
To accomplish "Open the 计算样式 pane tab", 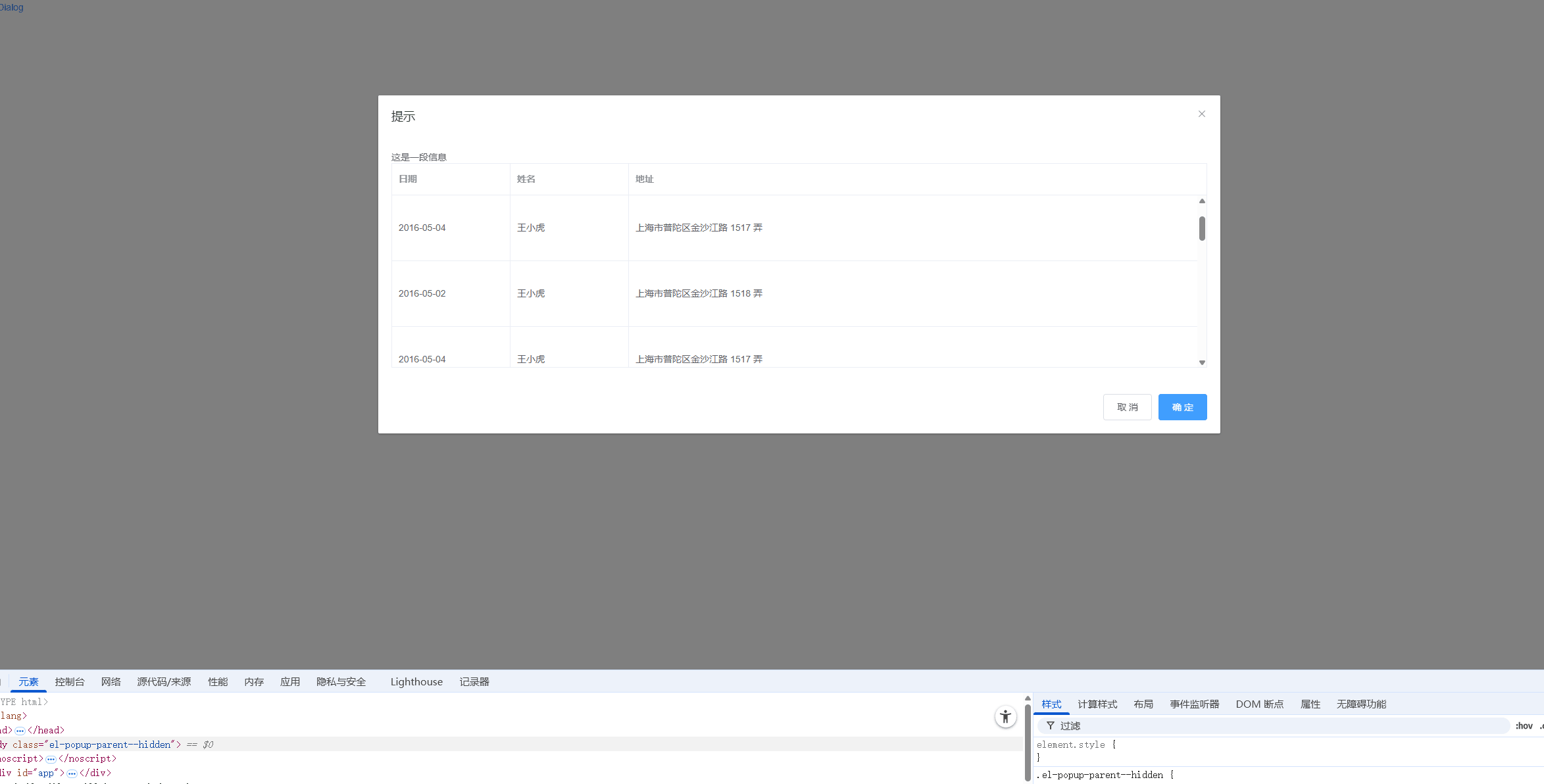I will 1097,704.
